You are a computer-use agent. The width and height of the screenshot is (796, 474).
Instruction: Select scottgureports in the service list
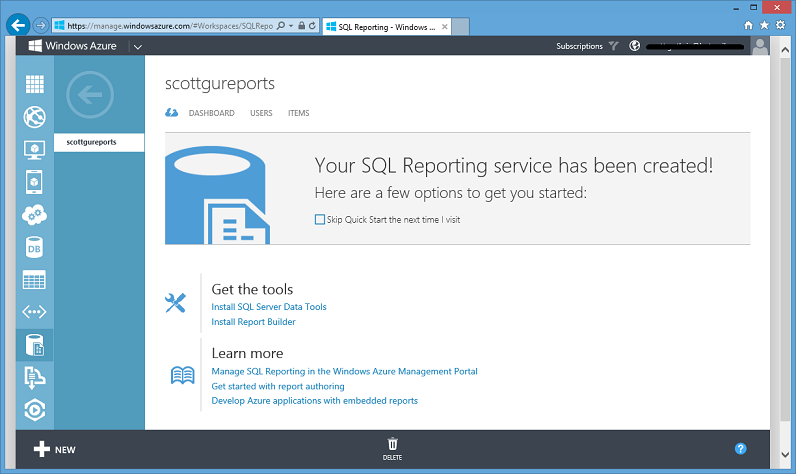(x=99, y=142)
